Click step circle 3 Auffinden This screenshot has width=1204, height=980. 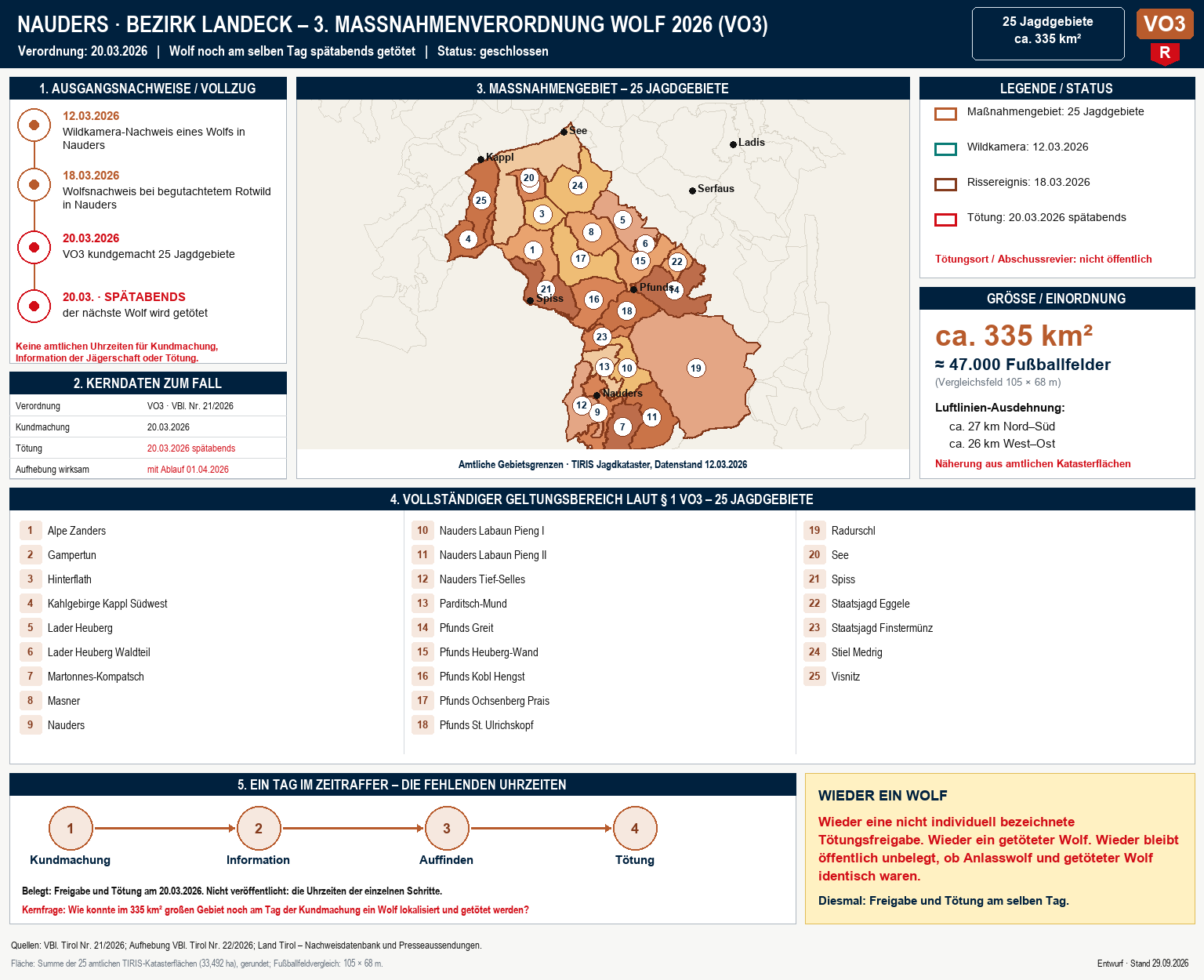pos(447,829)
